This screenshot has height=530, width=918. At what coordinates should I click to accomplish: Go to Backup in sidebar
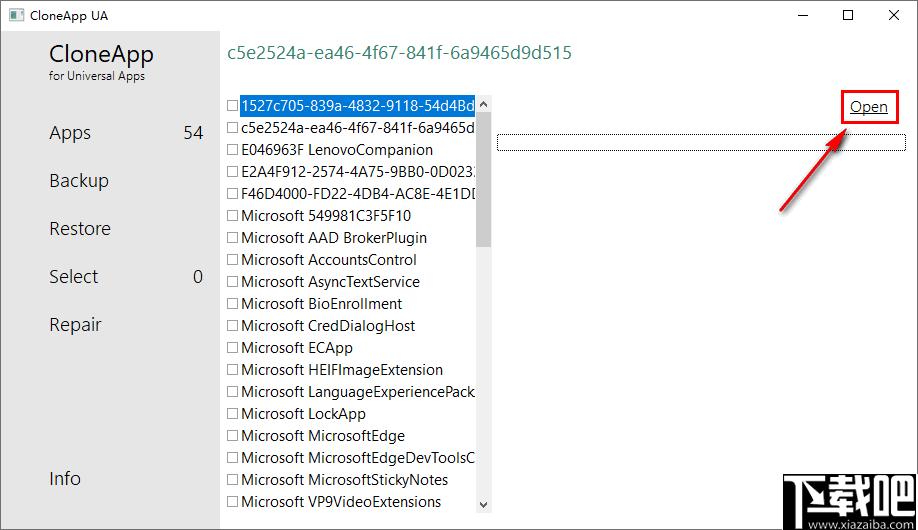(x=79, y=181)
